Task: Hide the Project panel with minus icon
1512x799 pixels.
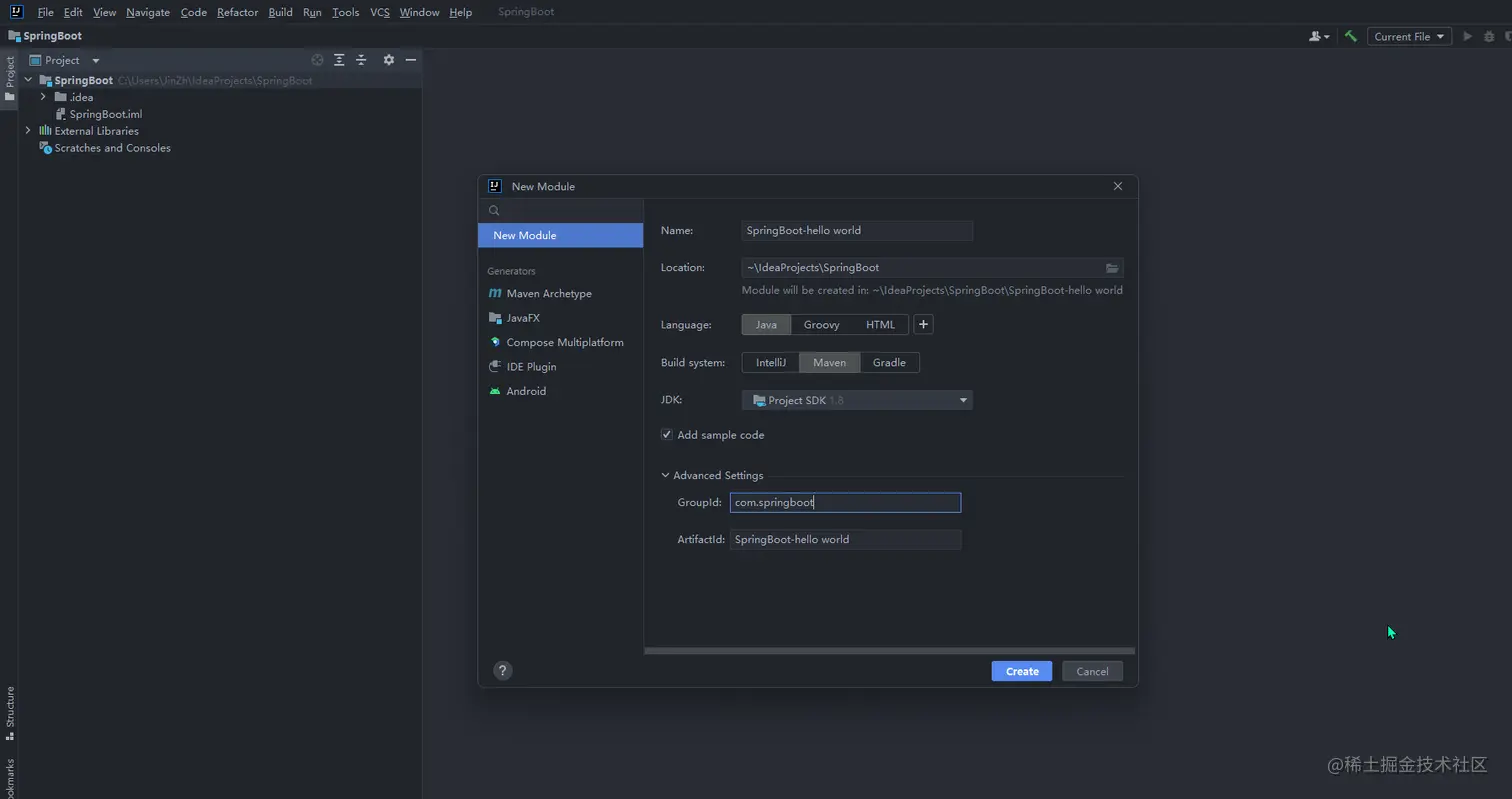Action: point(410,60)
